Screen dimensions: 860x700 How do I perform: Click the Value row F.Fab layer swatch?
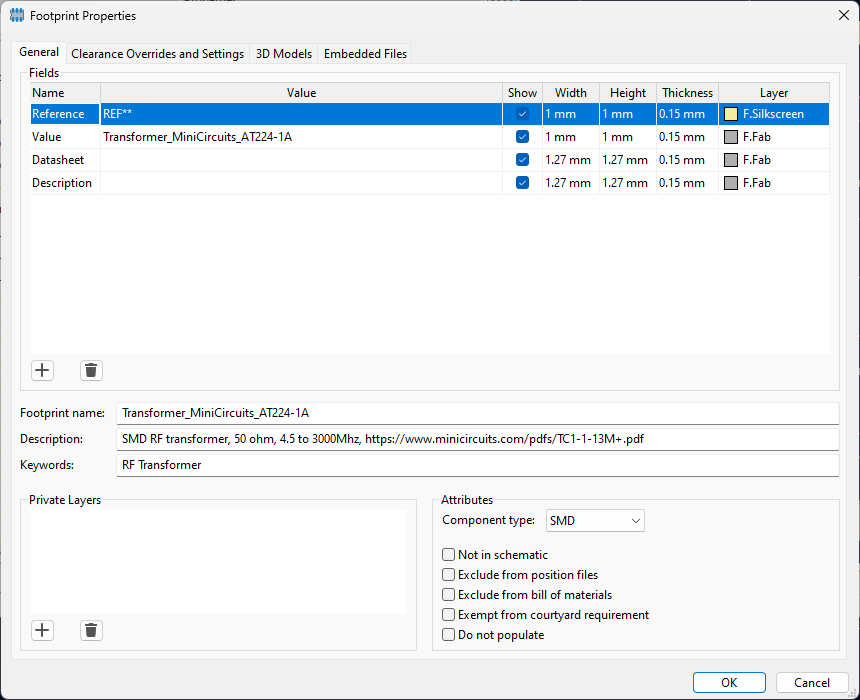click(731, 137)
